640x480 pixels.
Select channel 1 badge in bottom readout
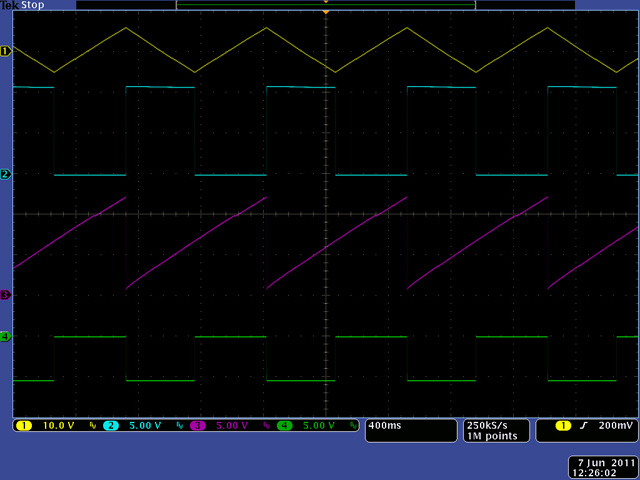[x=24, y=426]
